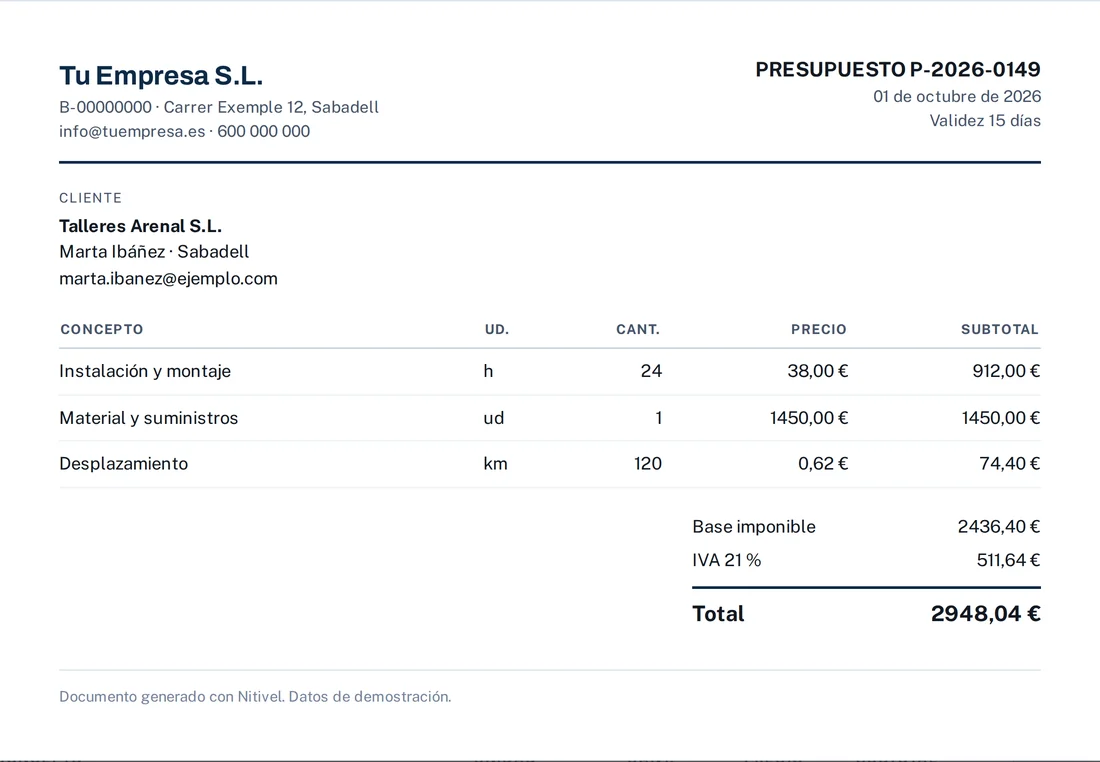
Task: Click the Validez 15 días text
Action: click(985, 121)
